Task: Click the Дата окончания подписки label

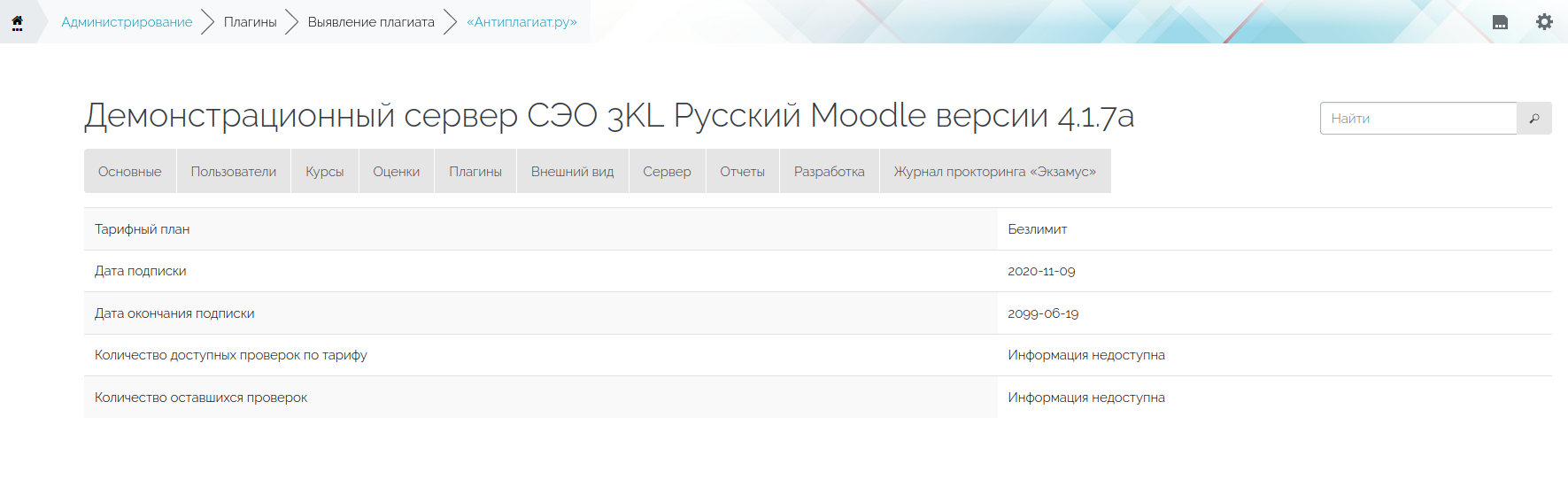Action: [174, 313]
